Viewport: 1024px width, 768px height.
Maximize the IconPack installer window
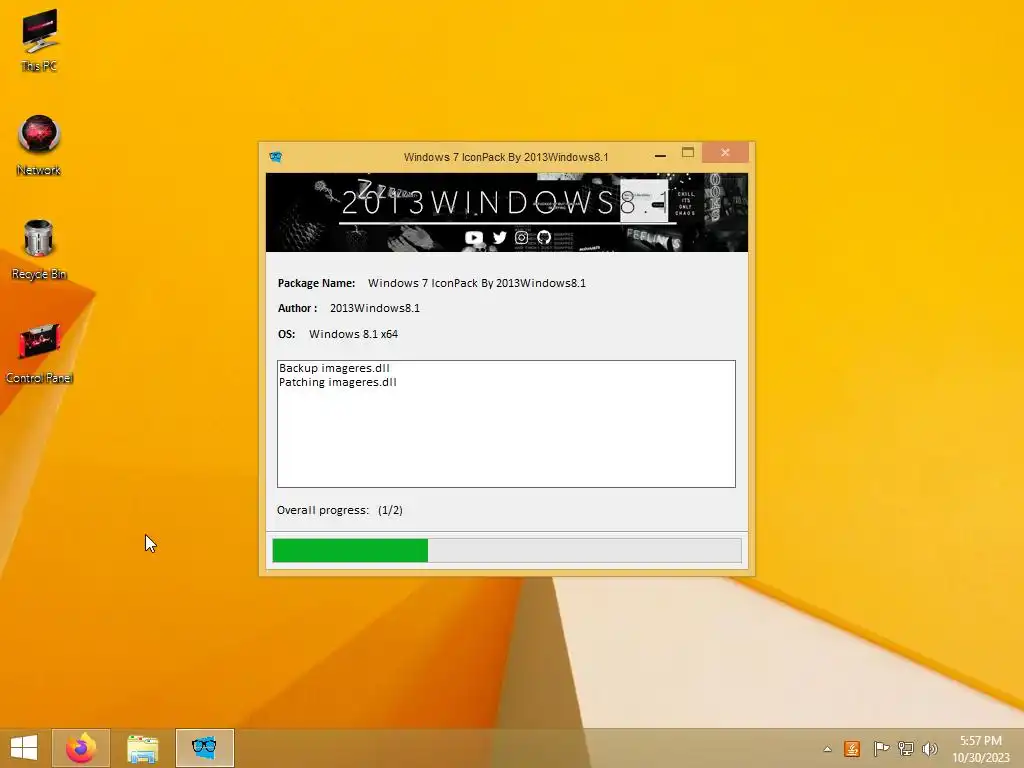(688, 153)
